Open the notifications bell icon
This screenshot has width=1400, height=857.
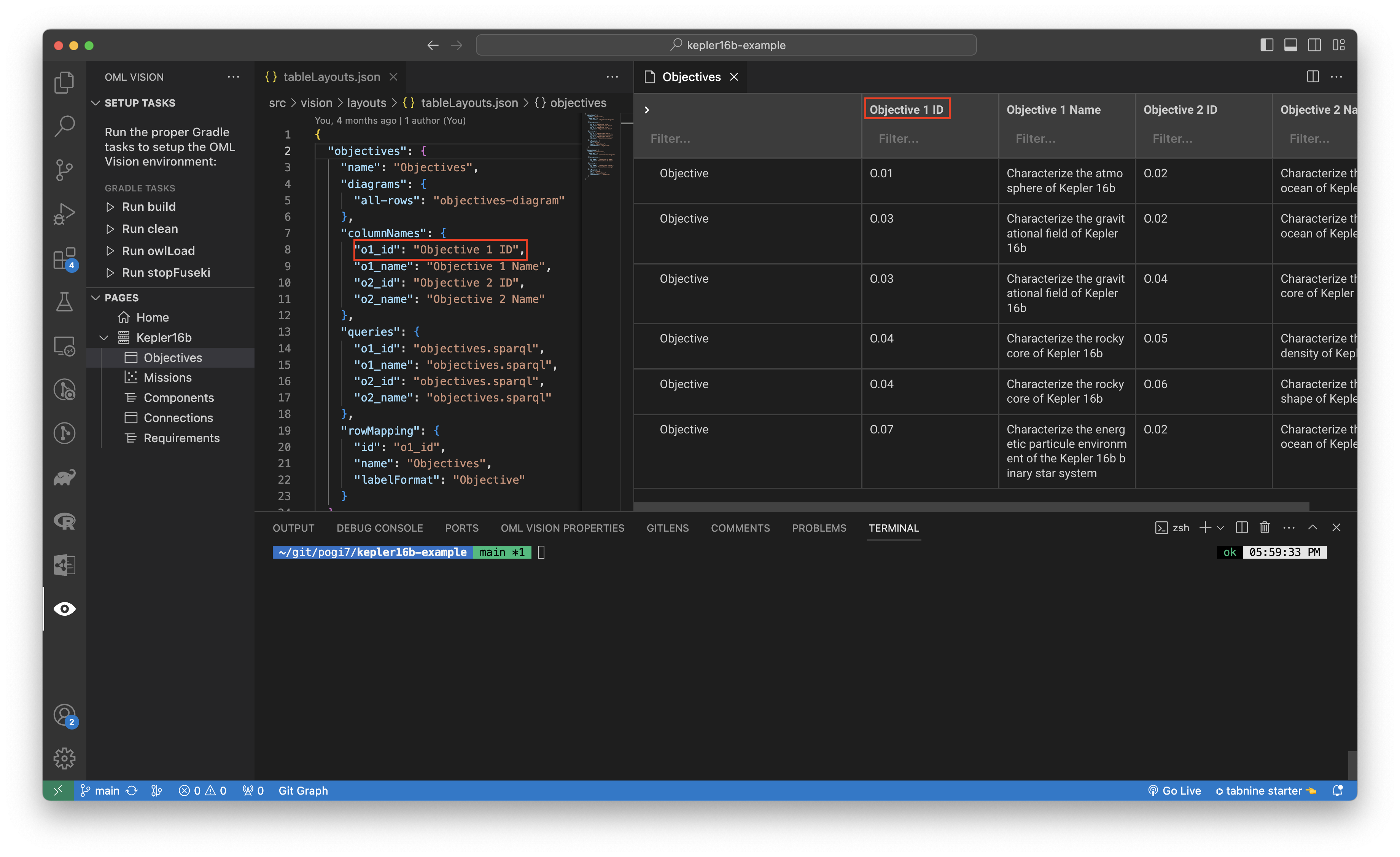pos(1338,790)
